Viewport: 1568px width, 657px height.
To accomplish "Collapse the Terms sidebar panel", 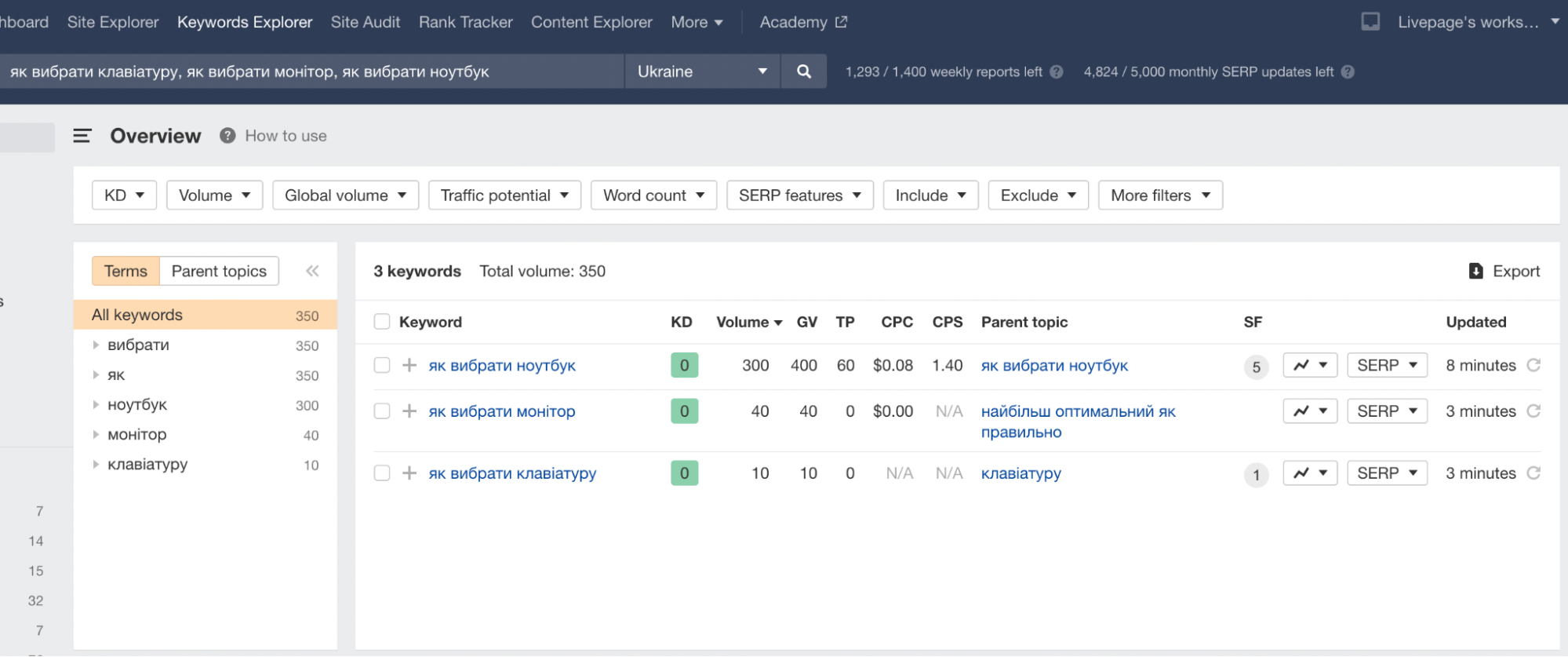I will point(312,271).
